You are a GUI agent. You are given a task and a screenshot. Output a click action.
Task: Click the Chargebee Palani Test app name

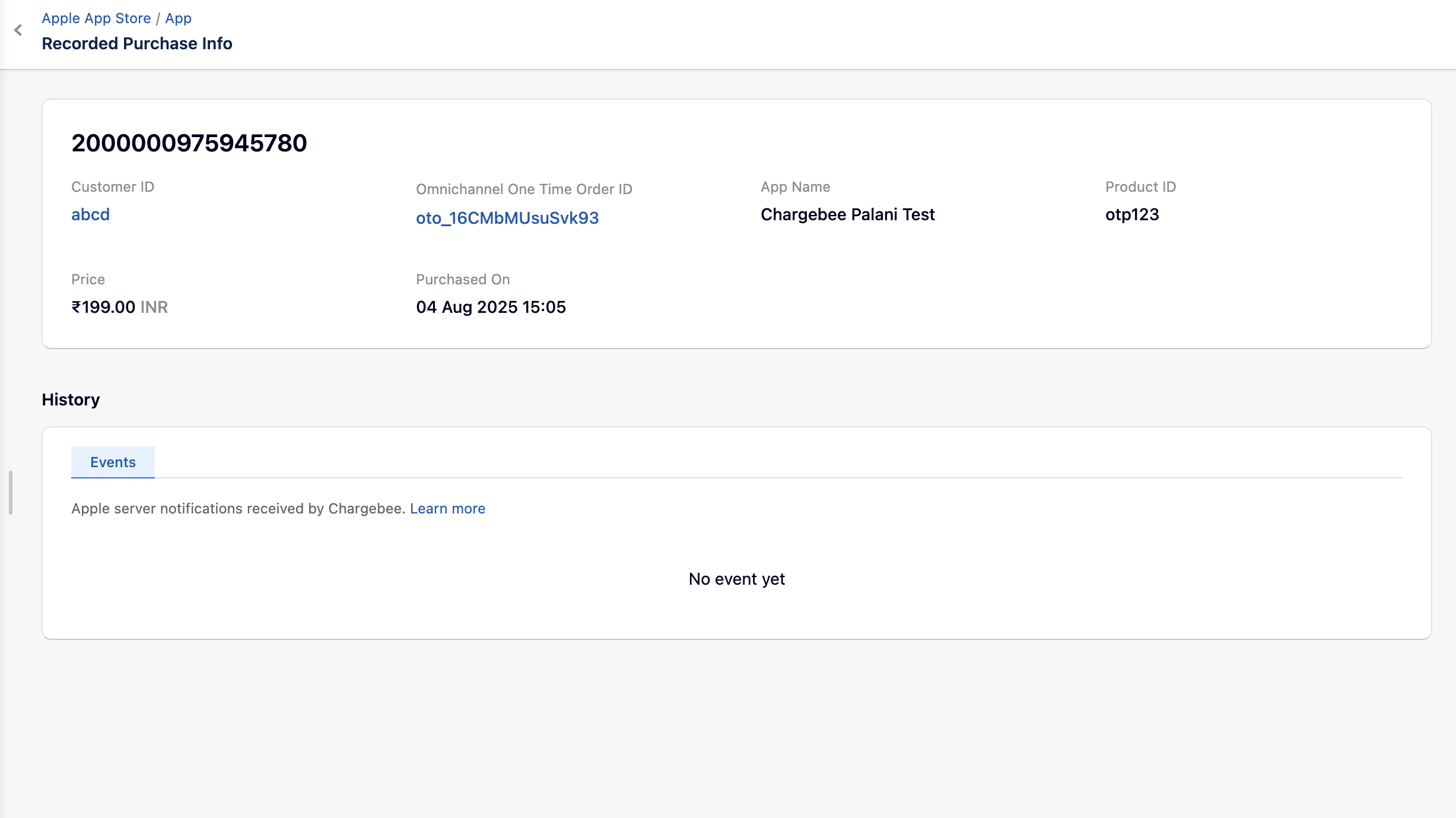(847, 214)
